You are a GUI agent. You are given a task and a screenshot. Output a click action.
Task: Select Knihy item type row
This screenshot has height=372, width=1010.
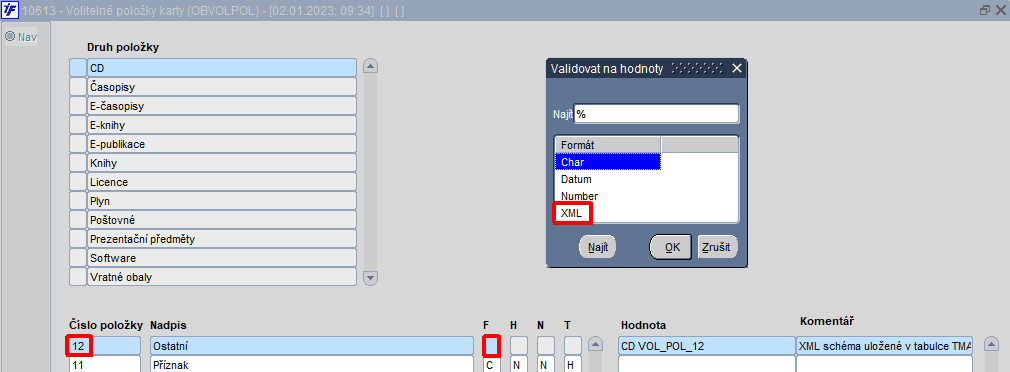(222, 163)
